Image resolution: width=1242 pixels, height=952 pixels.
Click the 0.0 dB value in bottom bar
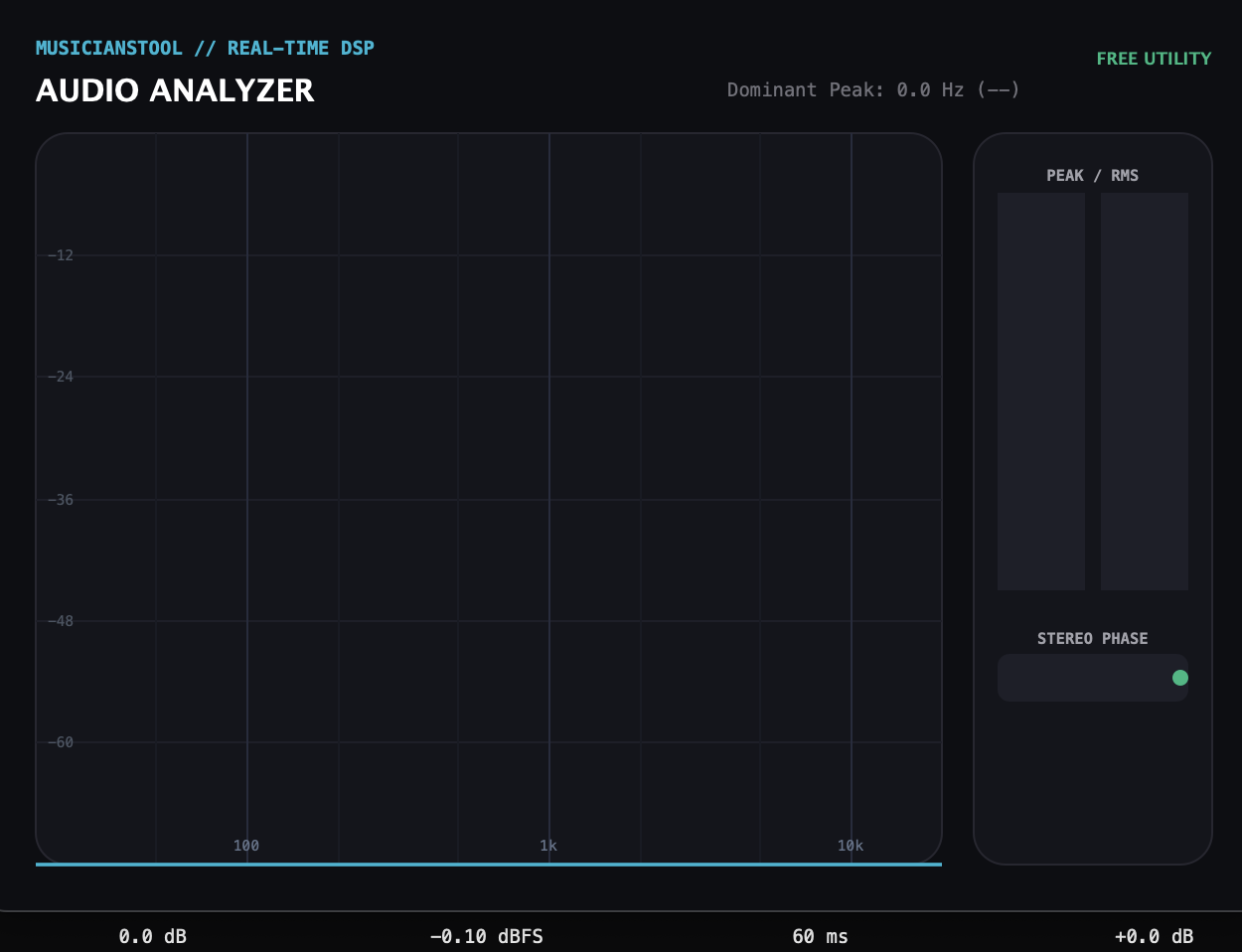(x=152, y=936)
